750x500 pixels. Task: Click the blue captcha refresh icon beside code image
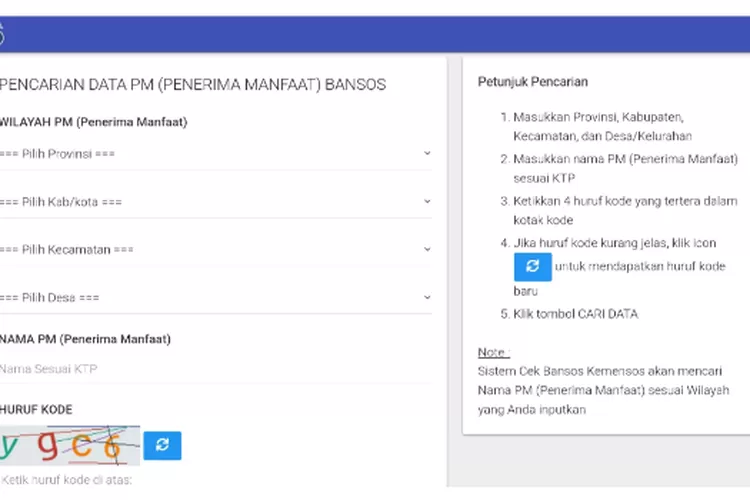(x=162, y=445)
